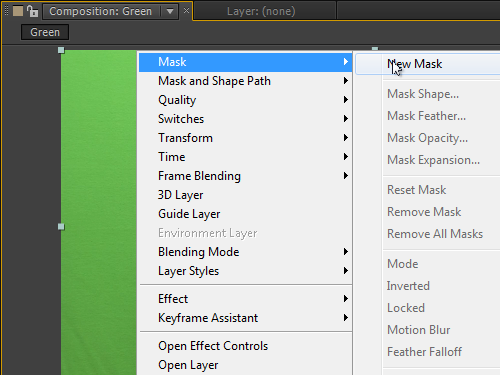Toggle the 3D Layer menu option

(245, 195)
